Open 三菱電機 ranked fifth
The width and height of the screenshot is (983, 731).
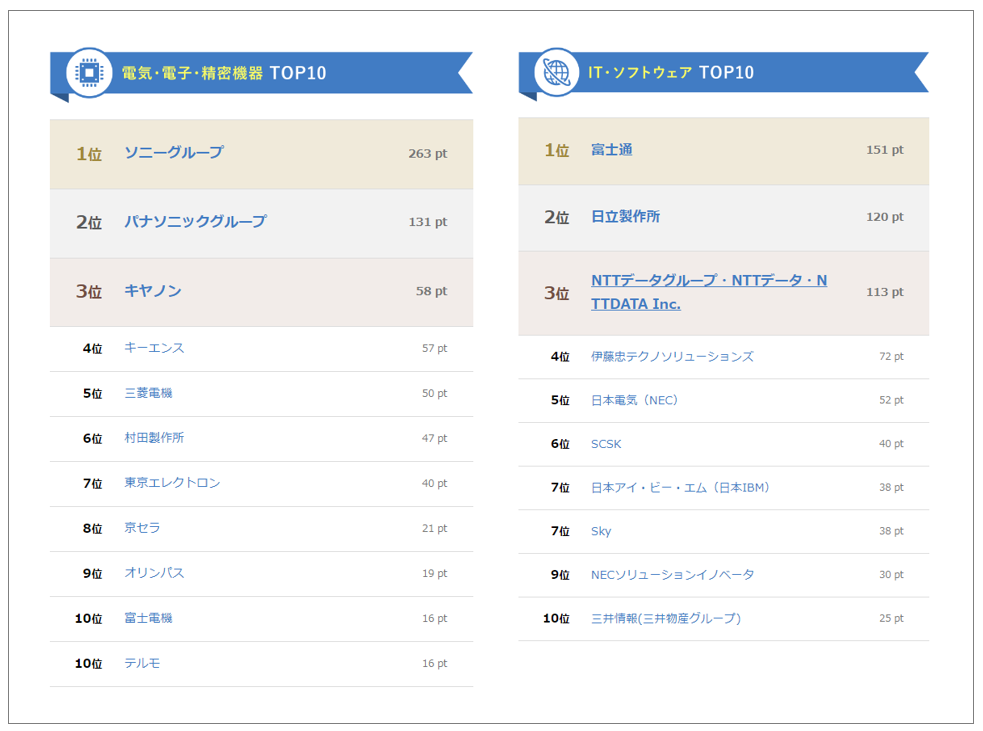click(x=148, y=393)
